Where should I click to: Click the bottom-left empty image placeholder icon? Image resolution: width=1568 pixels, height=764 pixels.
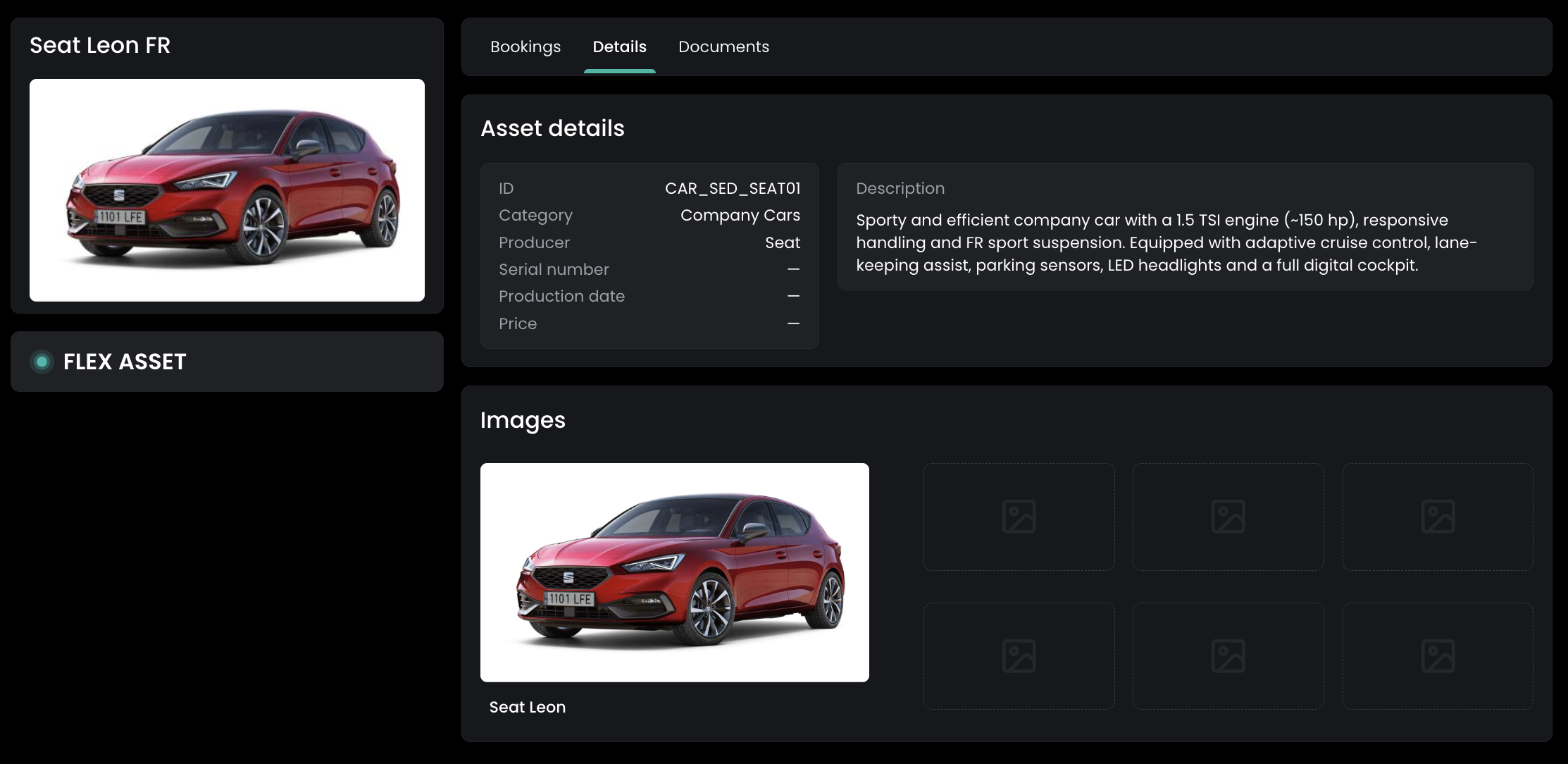1019,656
